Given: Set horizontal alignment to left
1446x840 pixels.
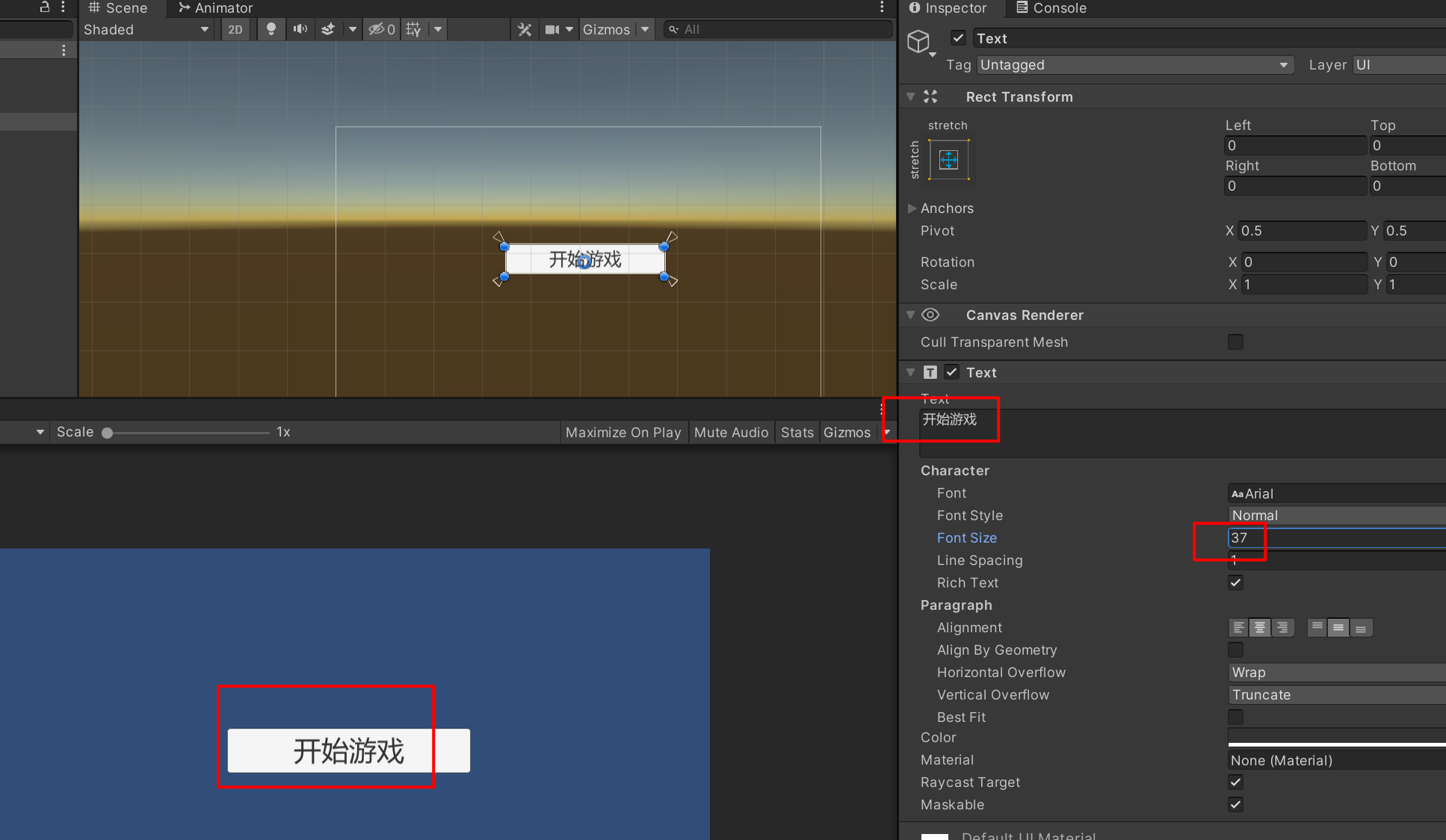Looking at the screenshot, I should click(1239, 628).
